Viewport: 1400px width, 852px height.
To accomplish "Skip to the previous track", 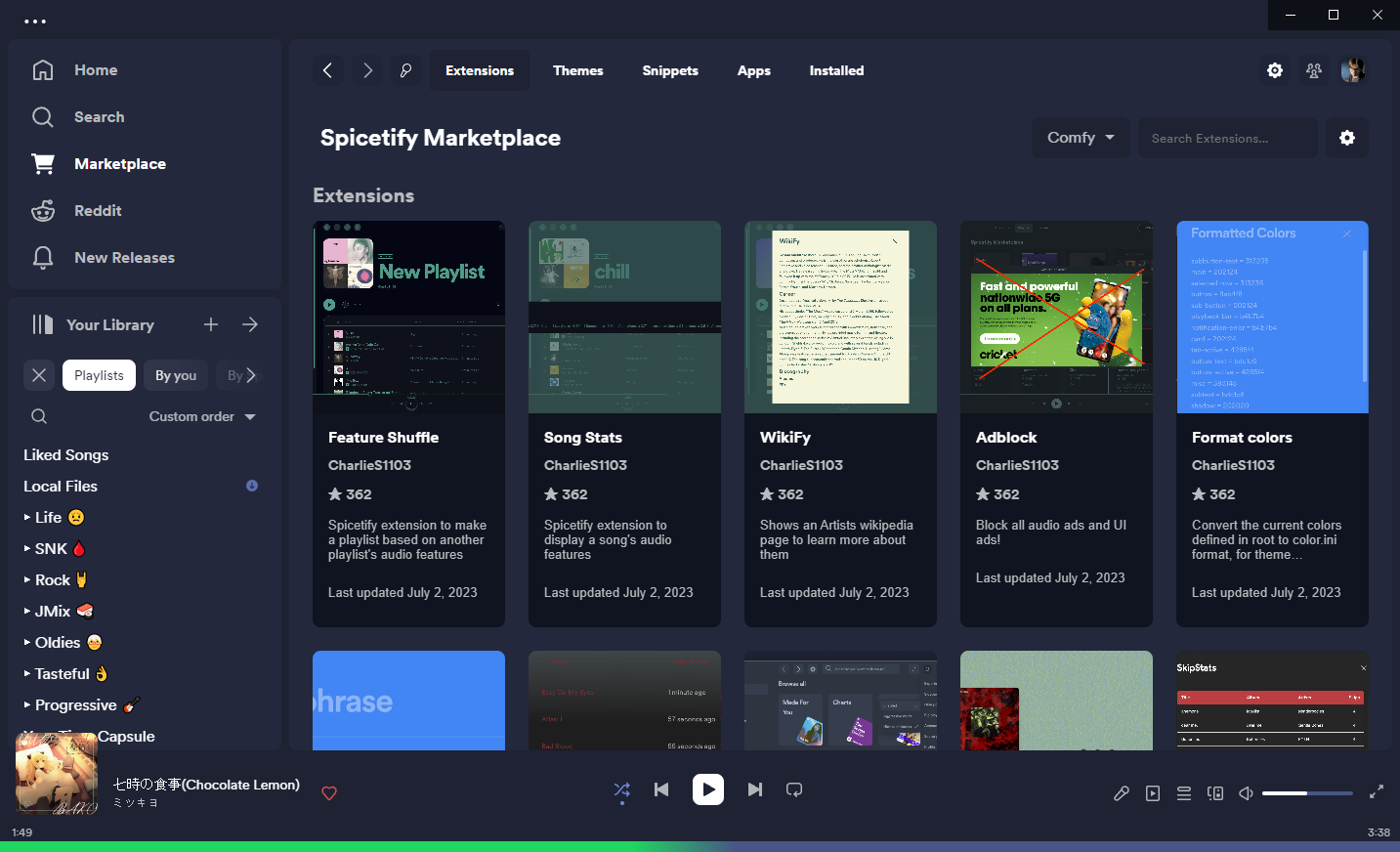I will (661, 789).
